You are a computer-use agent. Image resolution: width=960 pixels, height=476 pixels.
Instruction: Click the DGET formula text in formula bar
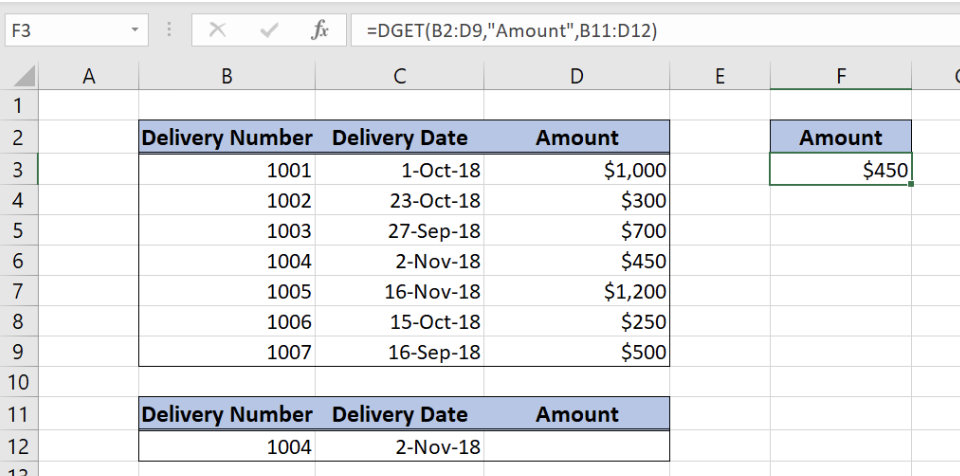point(511,31)
